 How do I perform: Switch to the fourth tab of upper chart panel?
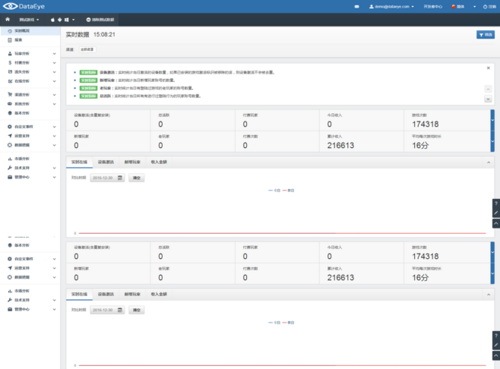tap(159, 162)
